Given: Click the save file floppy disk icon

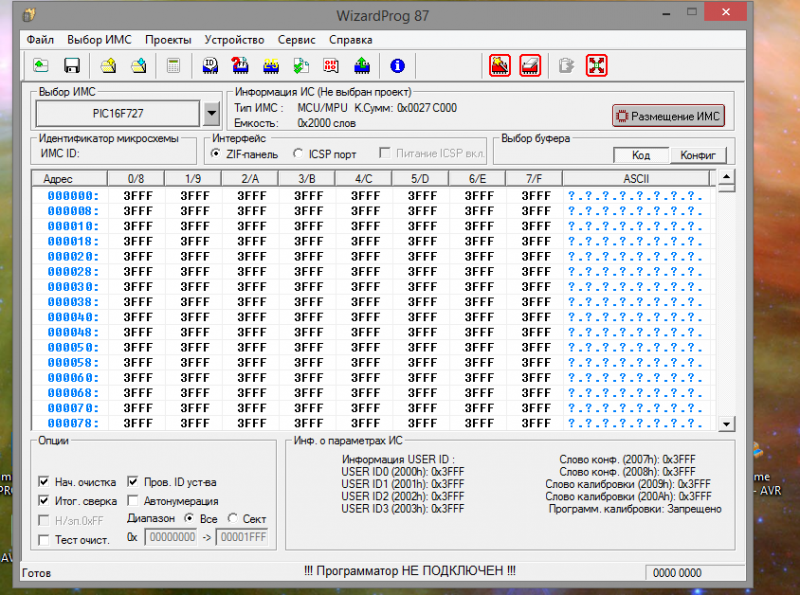Looking at the screenshot, I should click(x=72, y=66).
